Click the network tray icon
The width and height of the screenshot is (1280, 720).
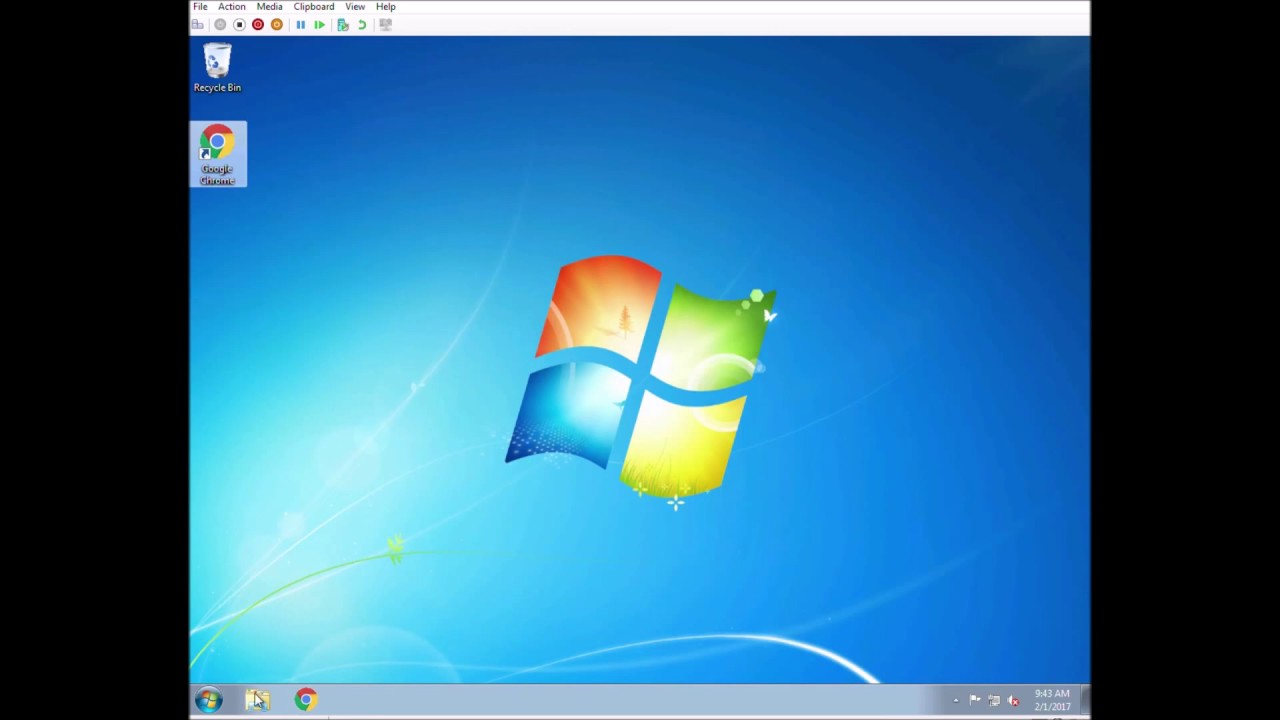994,700
